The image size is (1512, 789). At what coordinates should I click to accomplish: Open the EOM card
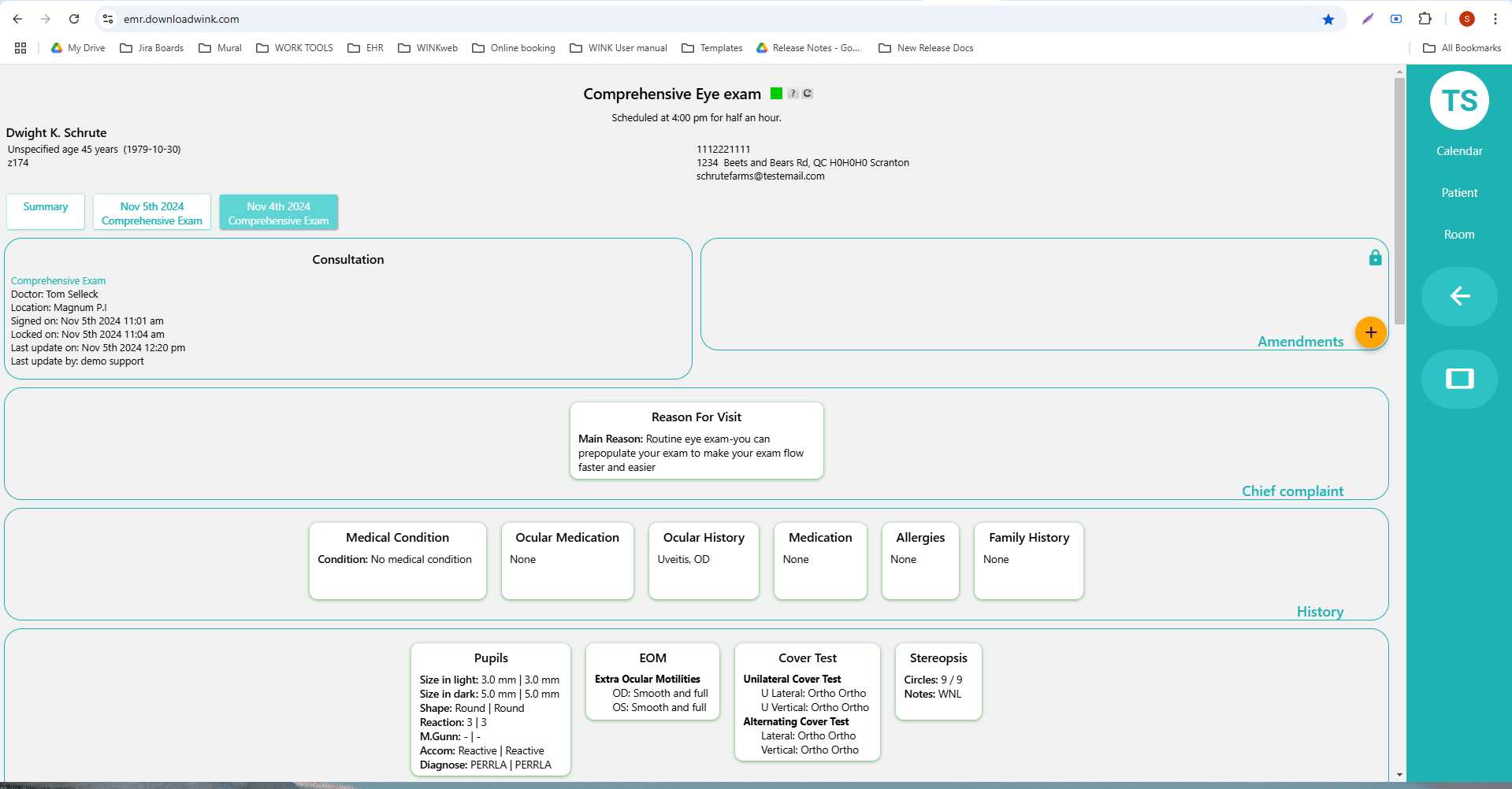(x=652, y=682)
